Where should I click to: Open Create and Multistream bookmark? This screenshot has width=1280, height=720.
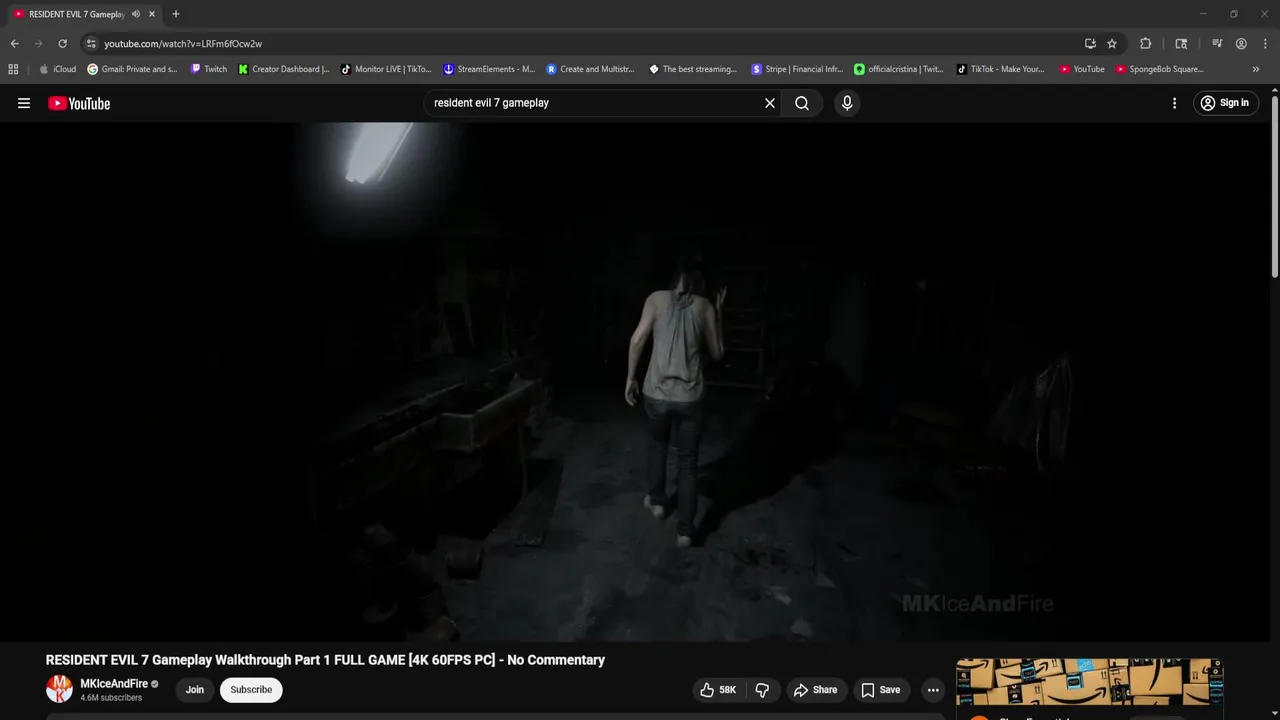(x=591, y=69)
